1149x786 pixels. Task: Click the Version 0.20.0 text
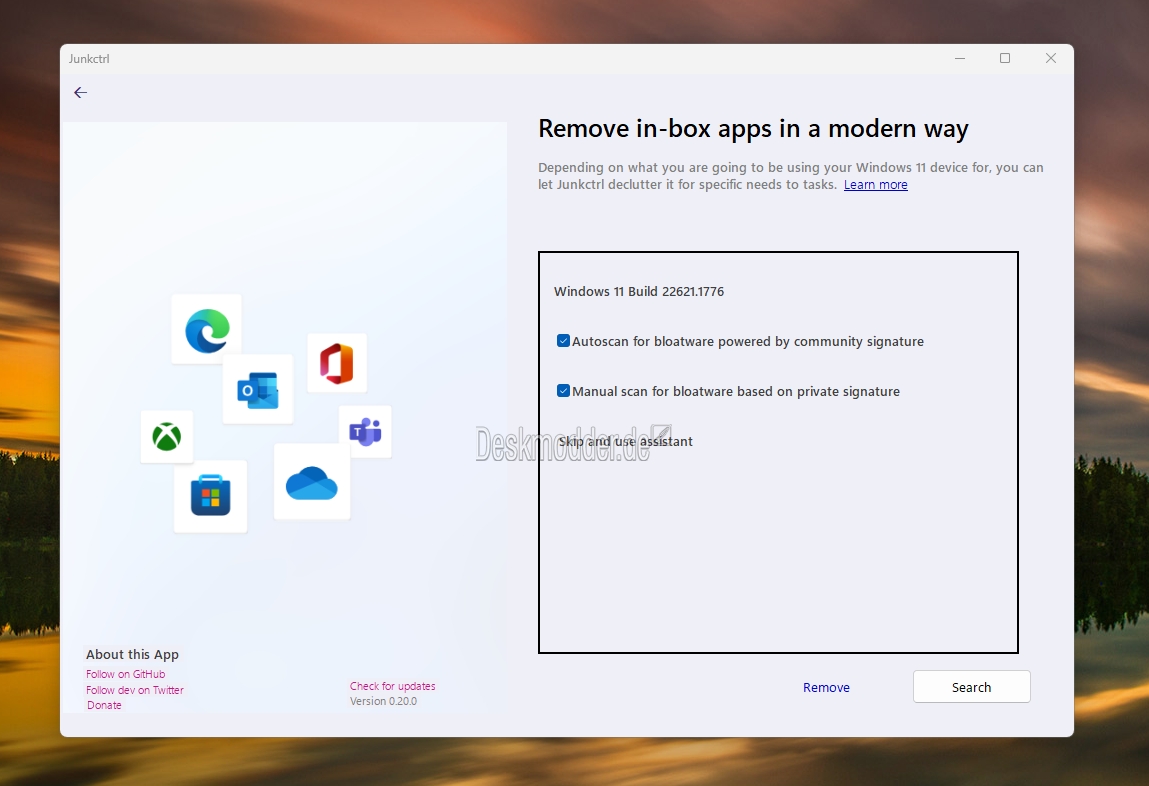pos(383,701)
